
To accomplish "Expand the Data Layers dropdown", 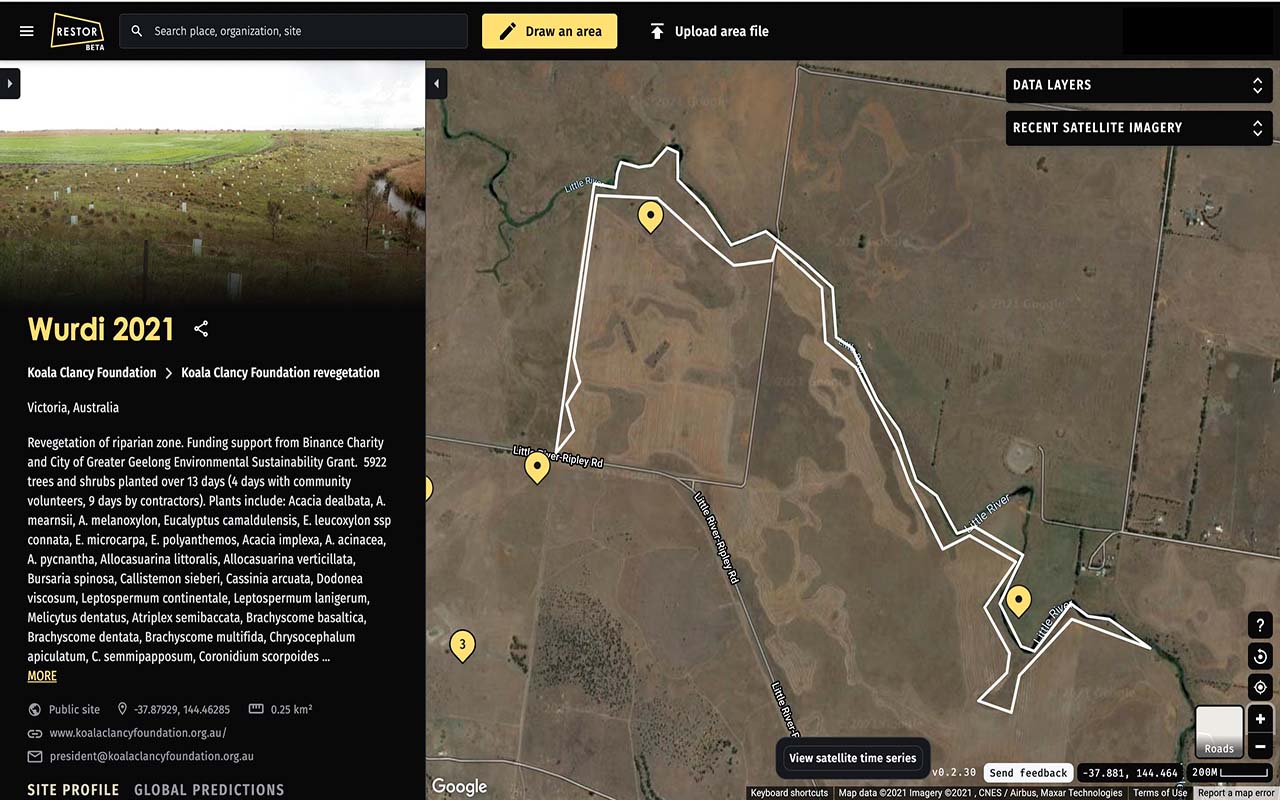I will tap(1139, 85).
